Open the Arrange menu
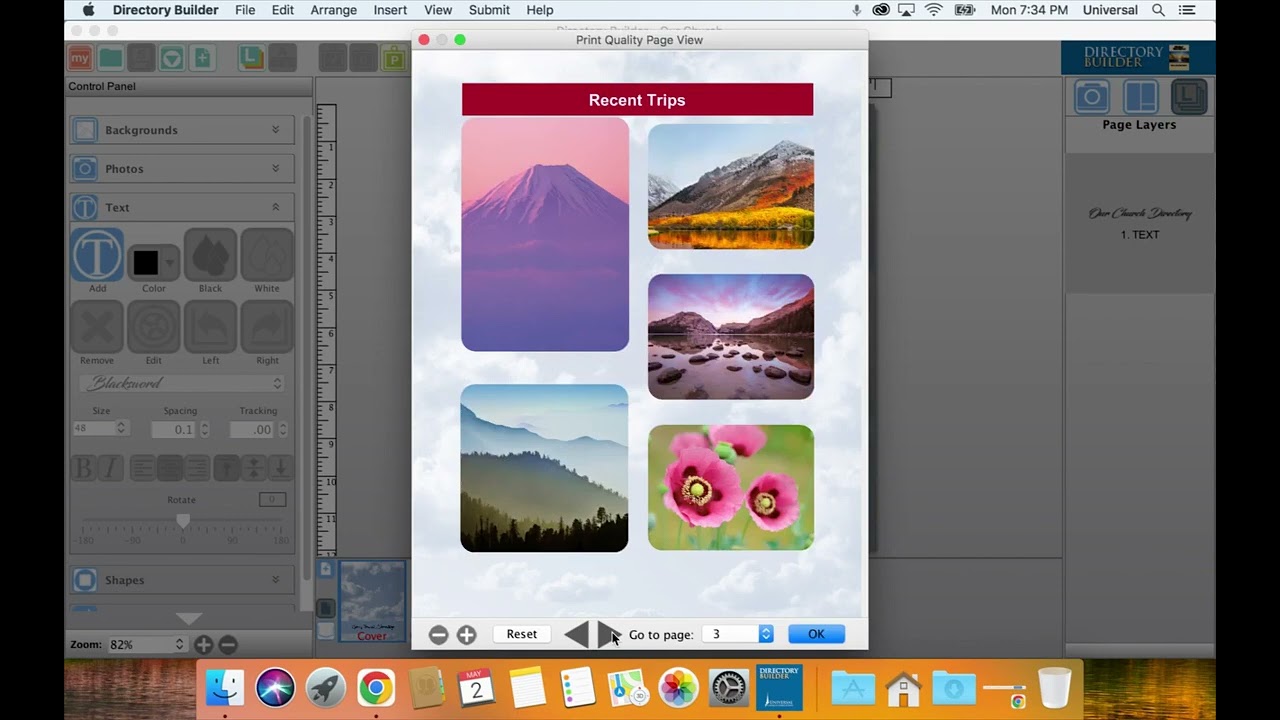1280x720 pixels. [334, 10]
